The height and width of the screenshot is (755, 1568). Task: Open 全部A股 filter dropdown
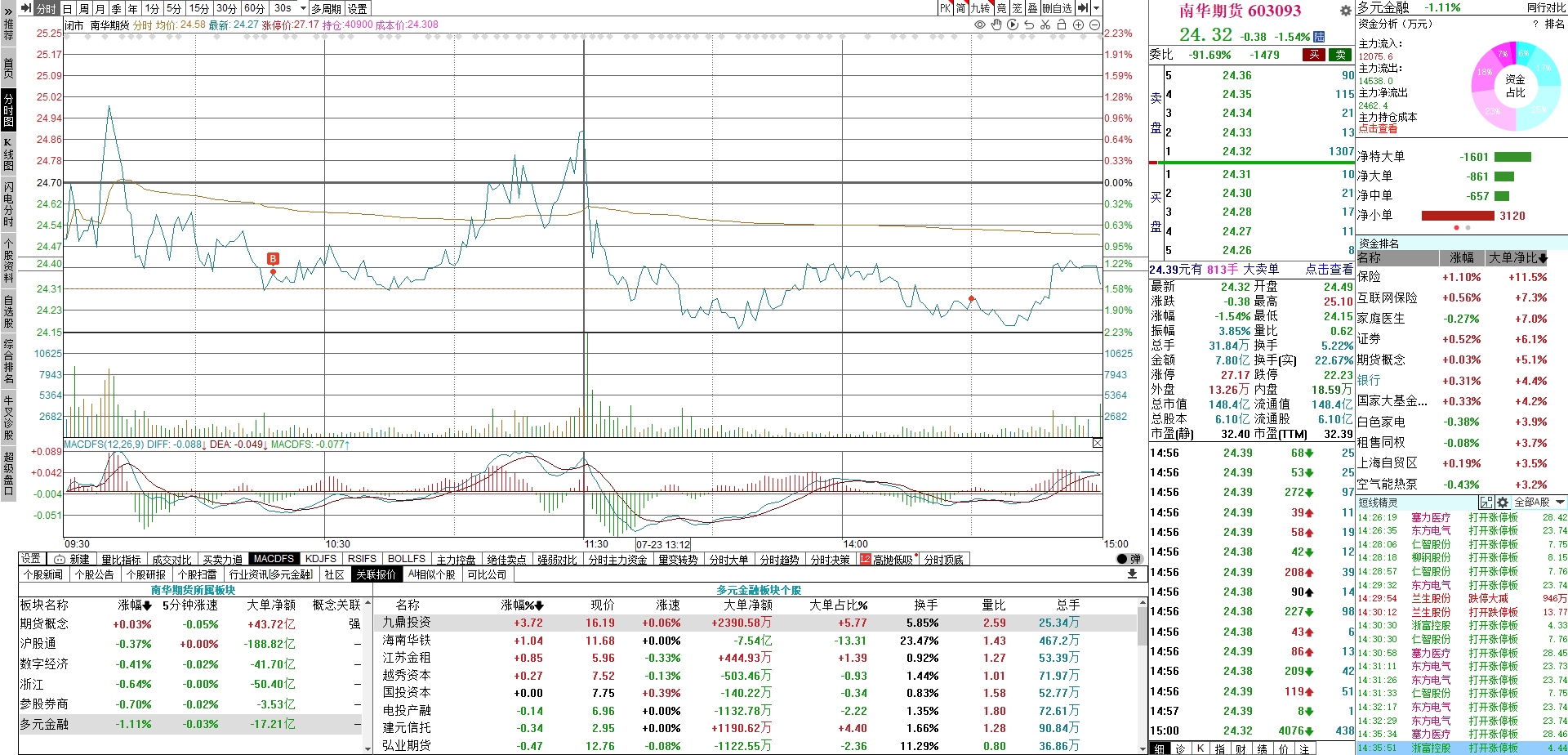point(1540,503)
